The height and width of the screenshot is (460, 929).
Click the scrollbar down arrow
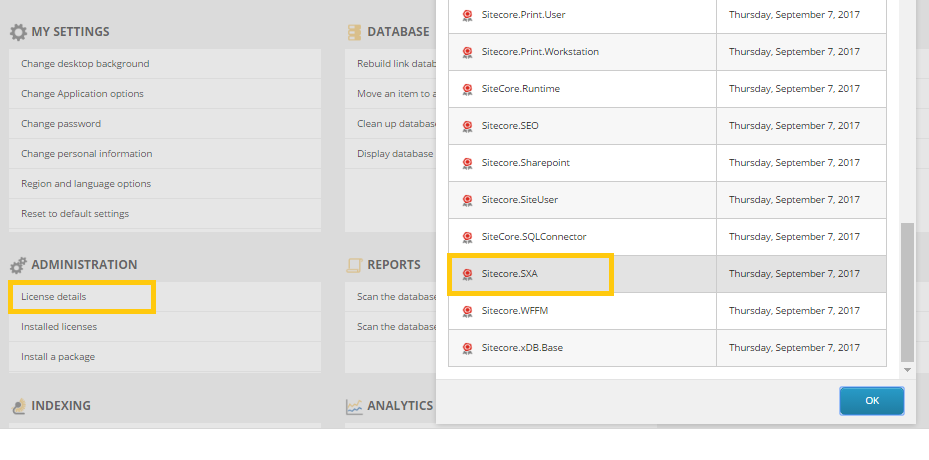pyautogui.click(x=907, y=370)
